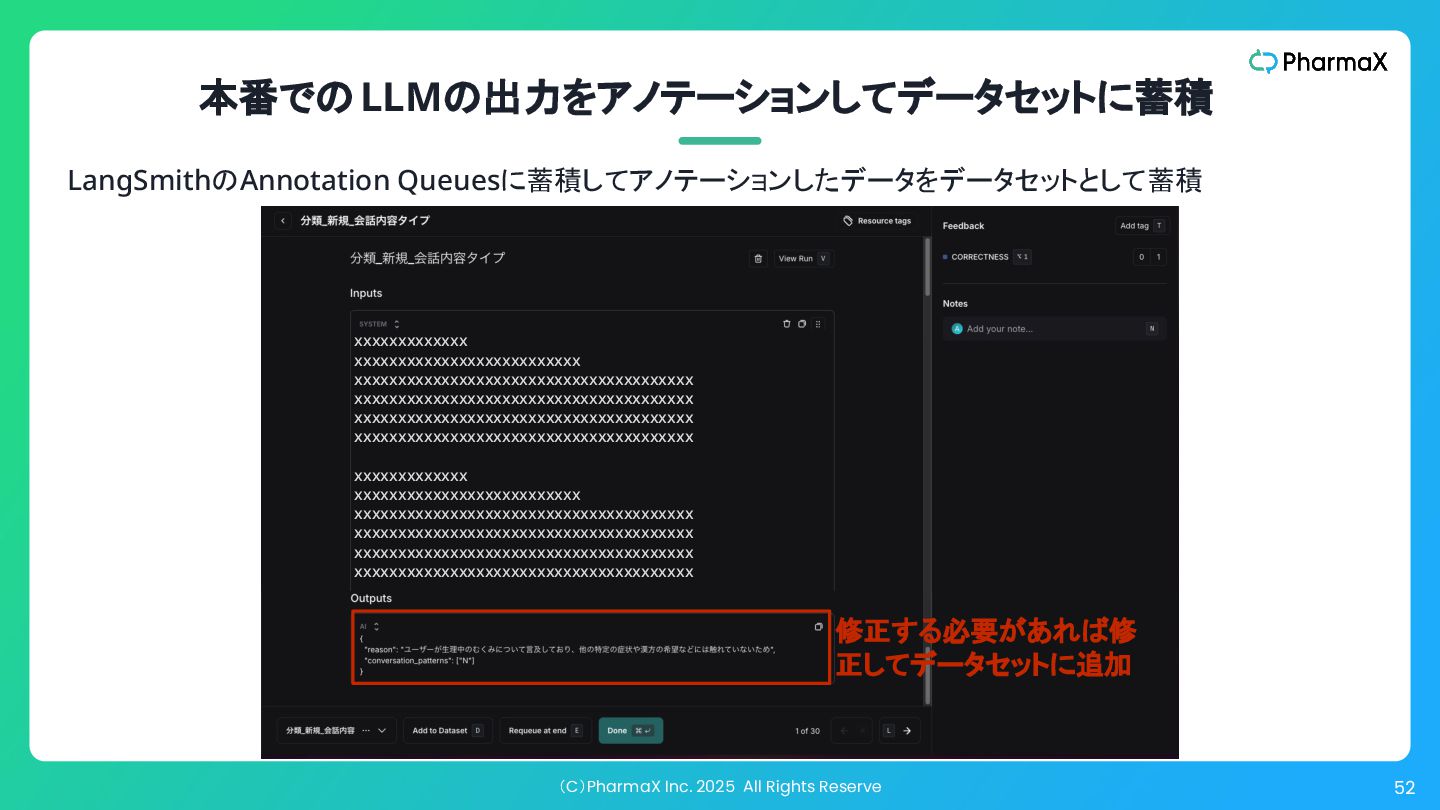This screenshot has height=810, width=1440.
Task: Focus the Add your note field
Action: click(x=1054, y=329)
